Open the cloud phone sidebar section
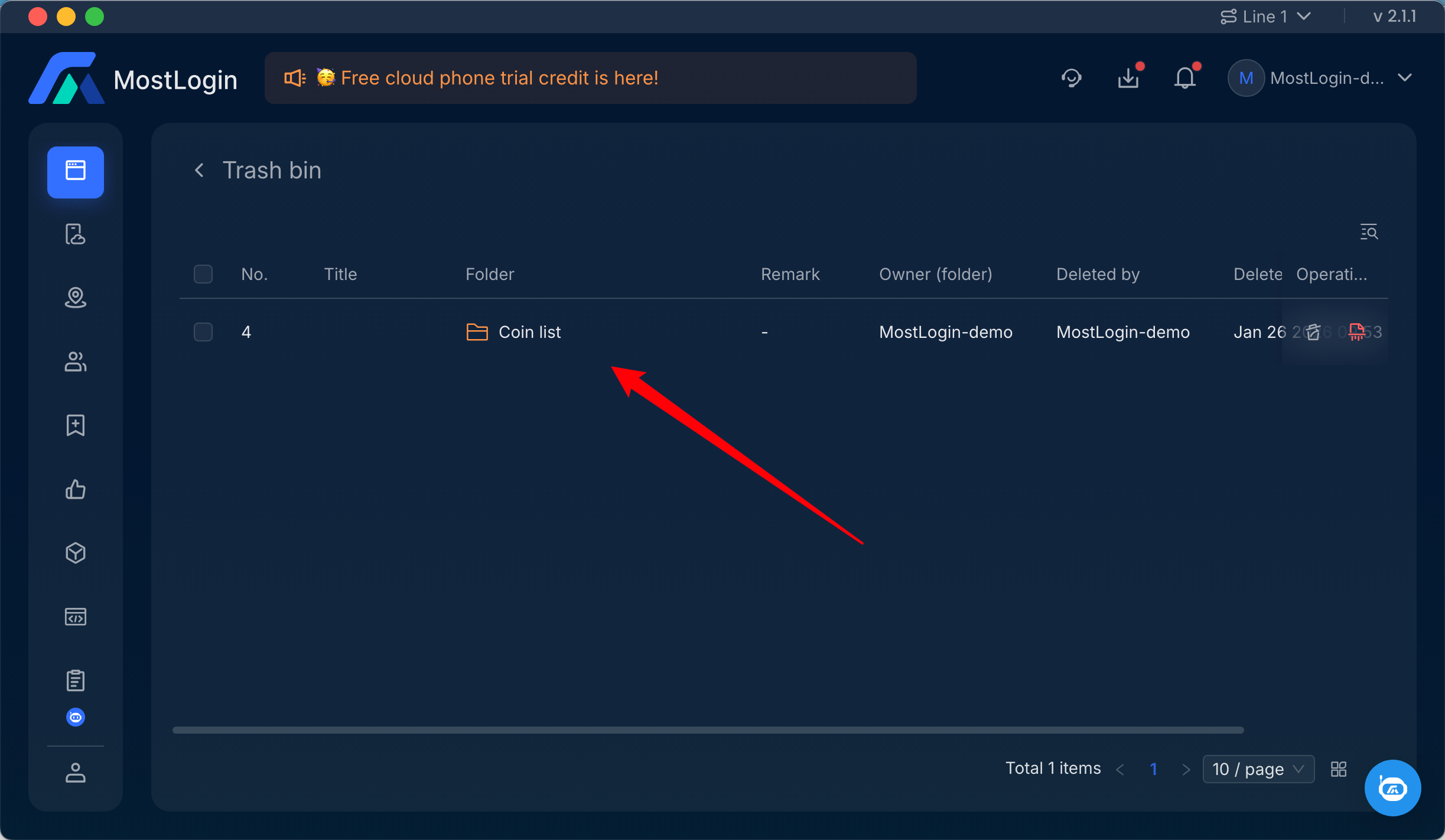Image resolution: width=1445 pixels, height=840 pixels. coord(76,235)
